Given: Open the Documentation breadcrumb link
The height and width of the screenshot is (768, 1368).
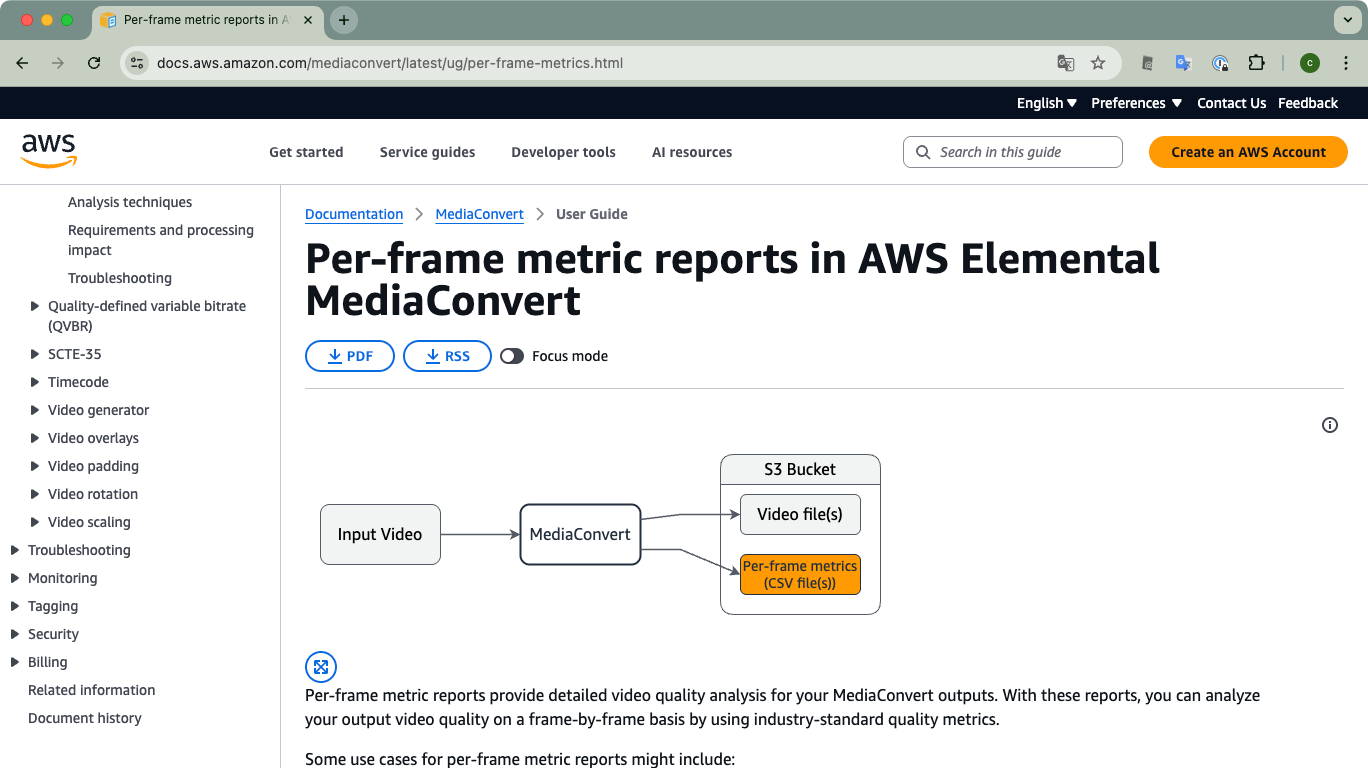Looking at the screenshot, I should coord(354,214).
